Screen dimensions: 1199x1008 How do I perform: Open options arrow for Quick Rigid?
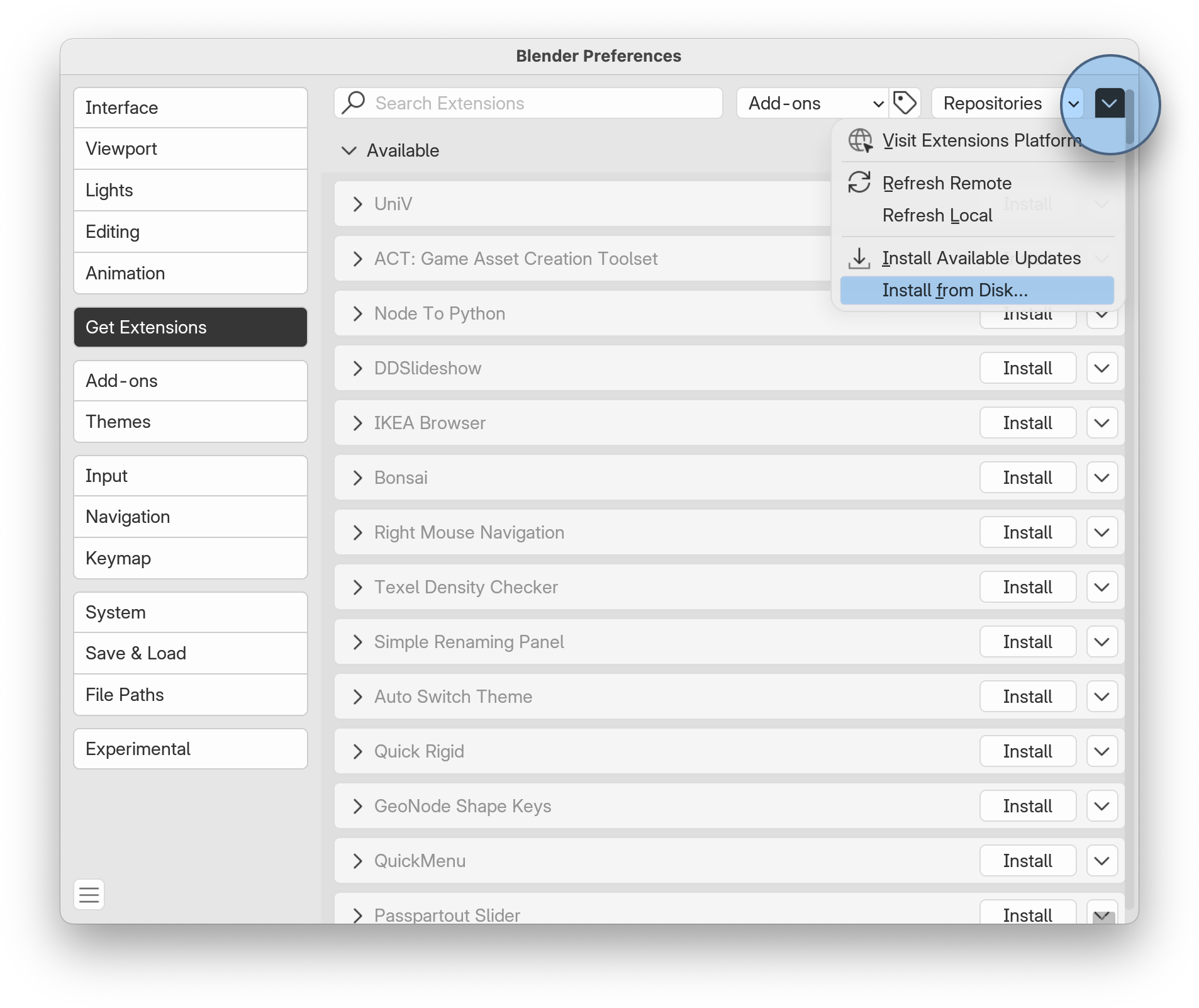click(1102, 751)
